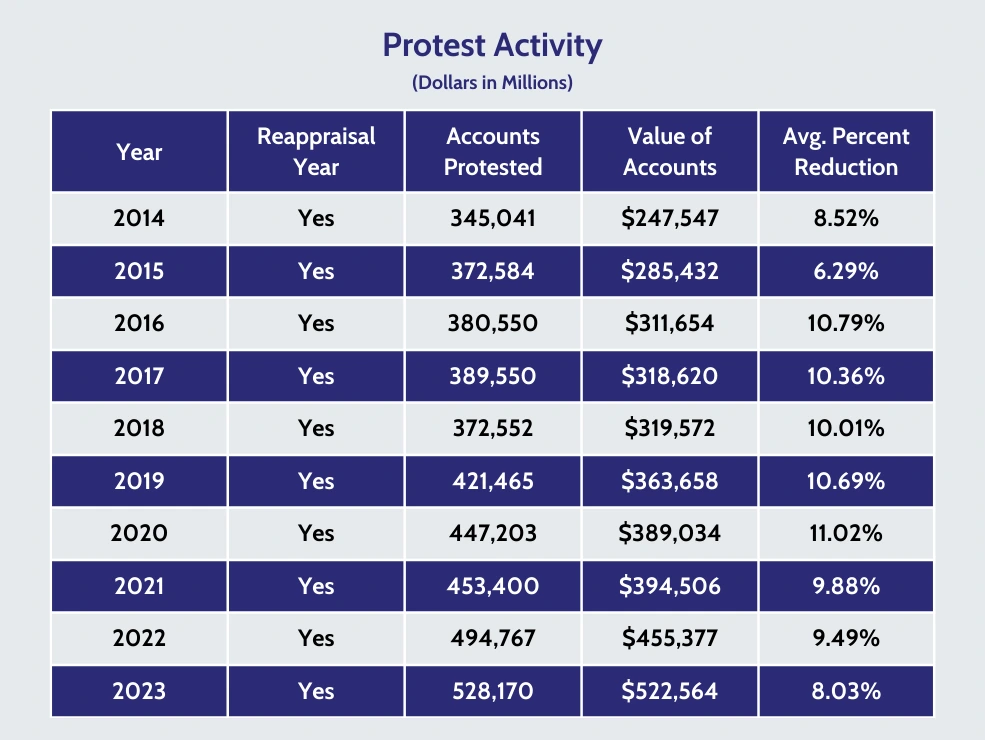Viewport: 985px width, 740px height.
Task: Click the 2014 year cell
Action: point(139,219)
